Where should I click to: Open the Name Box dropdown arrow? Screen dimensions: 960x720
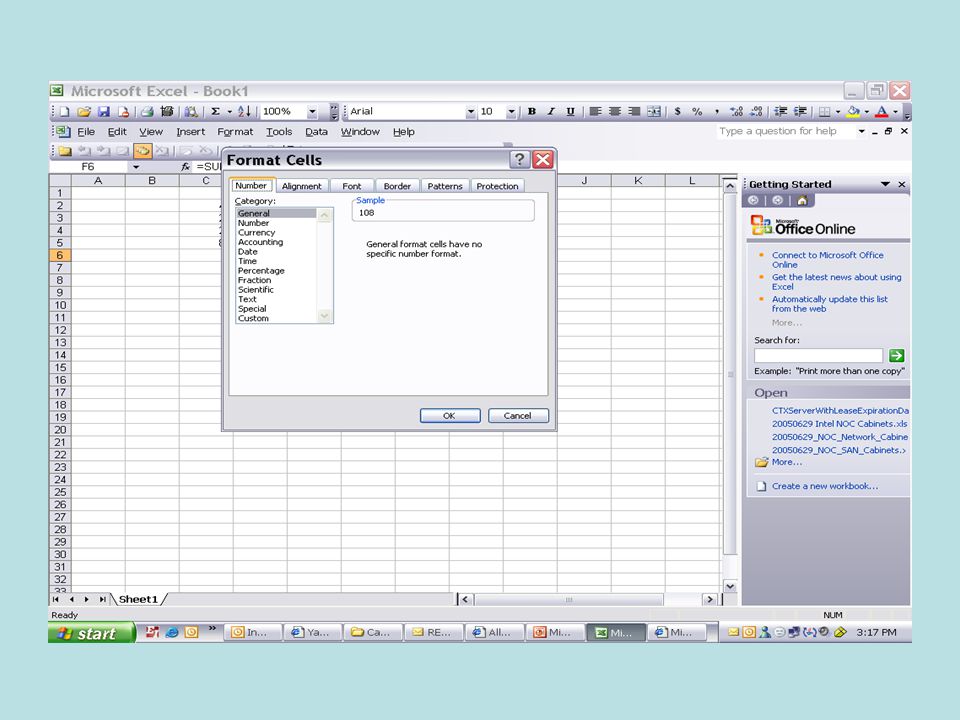tap(136, 167)
